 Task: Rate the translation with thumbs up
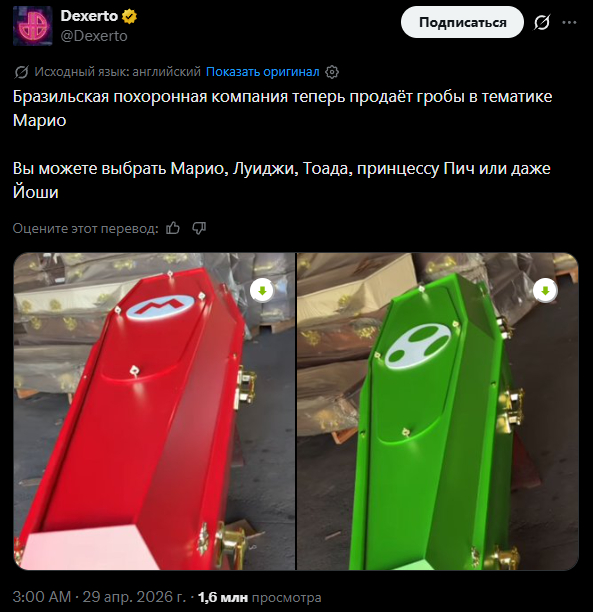[173, 228]
